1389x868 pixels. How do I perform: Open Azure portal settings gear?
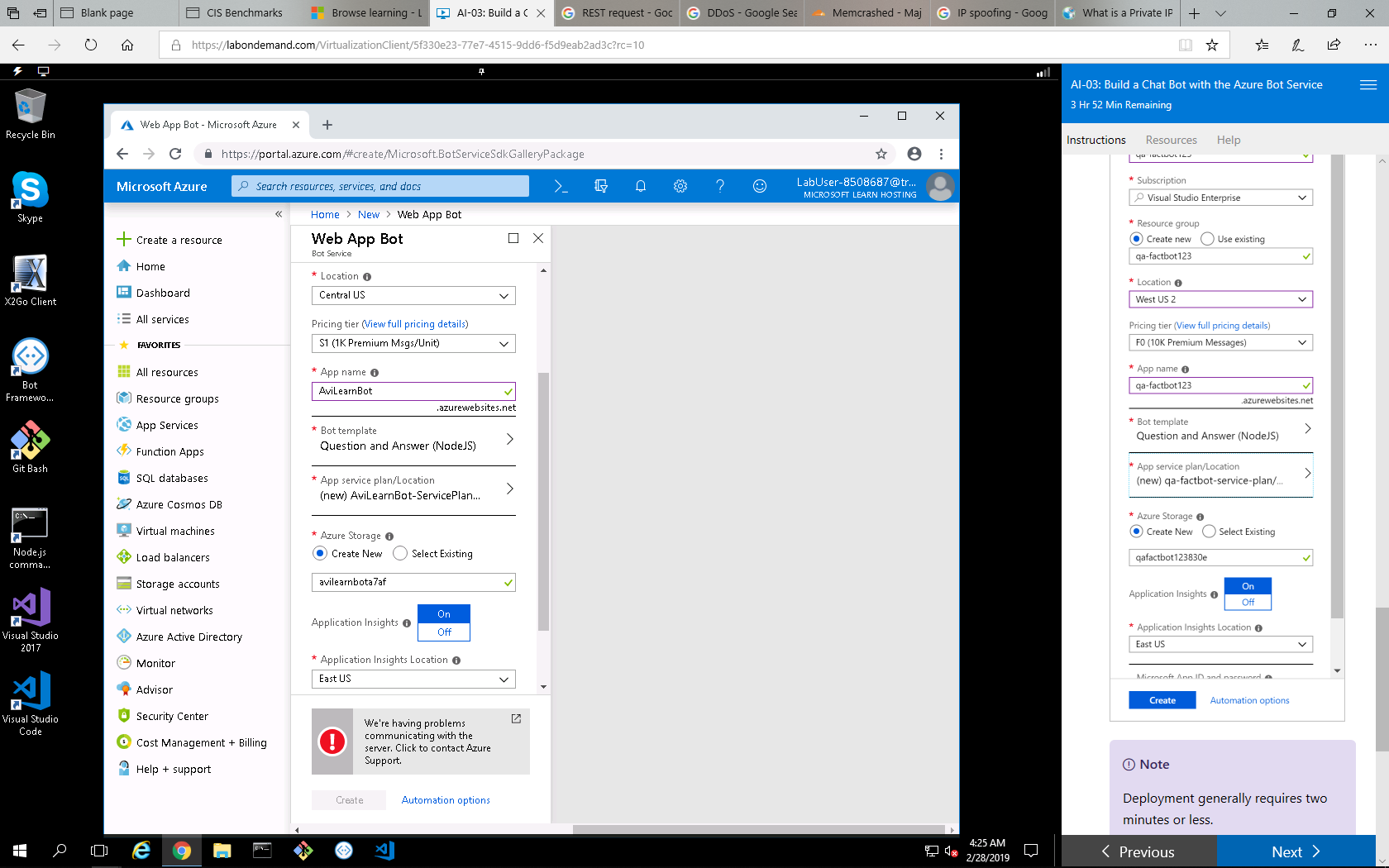pyautogui.click(x=680, y=186)
